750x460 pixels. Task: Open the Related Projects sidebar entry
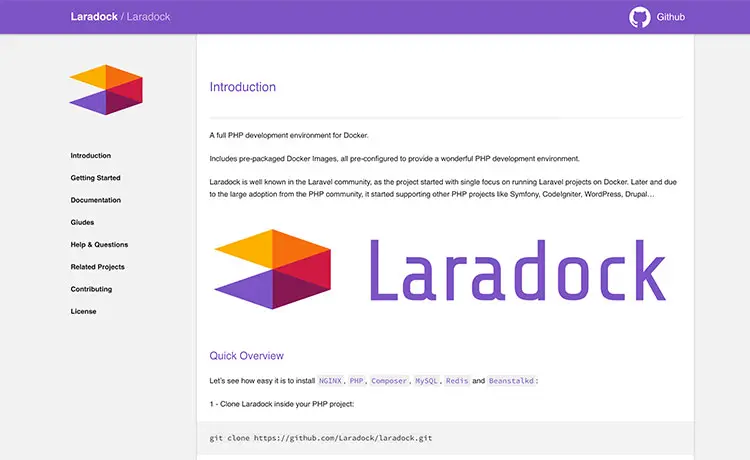tap(97, 267)
